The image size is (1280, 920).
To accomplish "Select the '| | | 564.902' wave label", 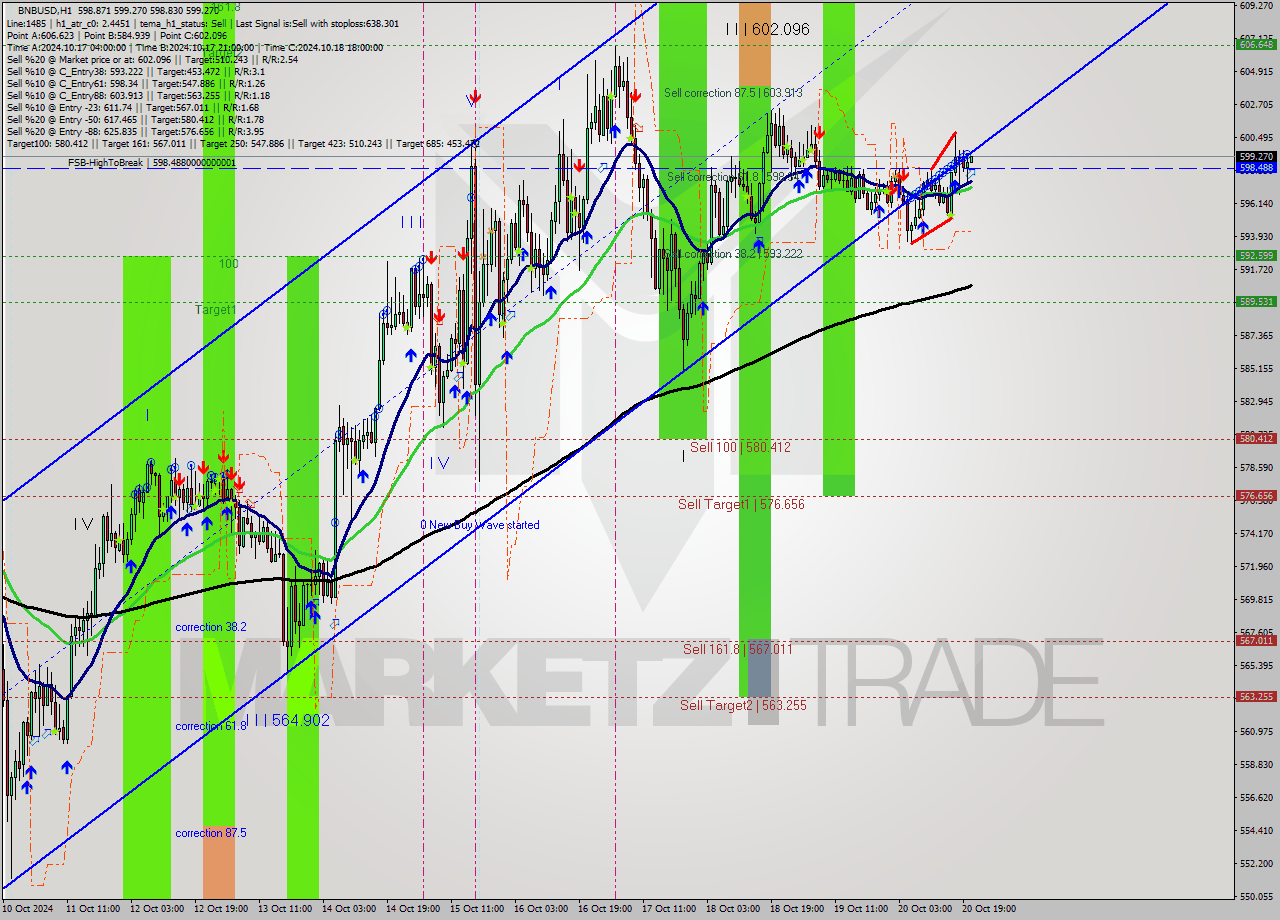I will tap(289, 720).
